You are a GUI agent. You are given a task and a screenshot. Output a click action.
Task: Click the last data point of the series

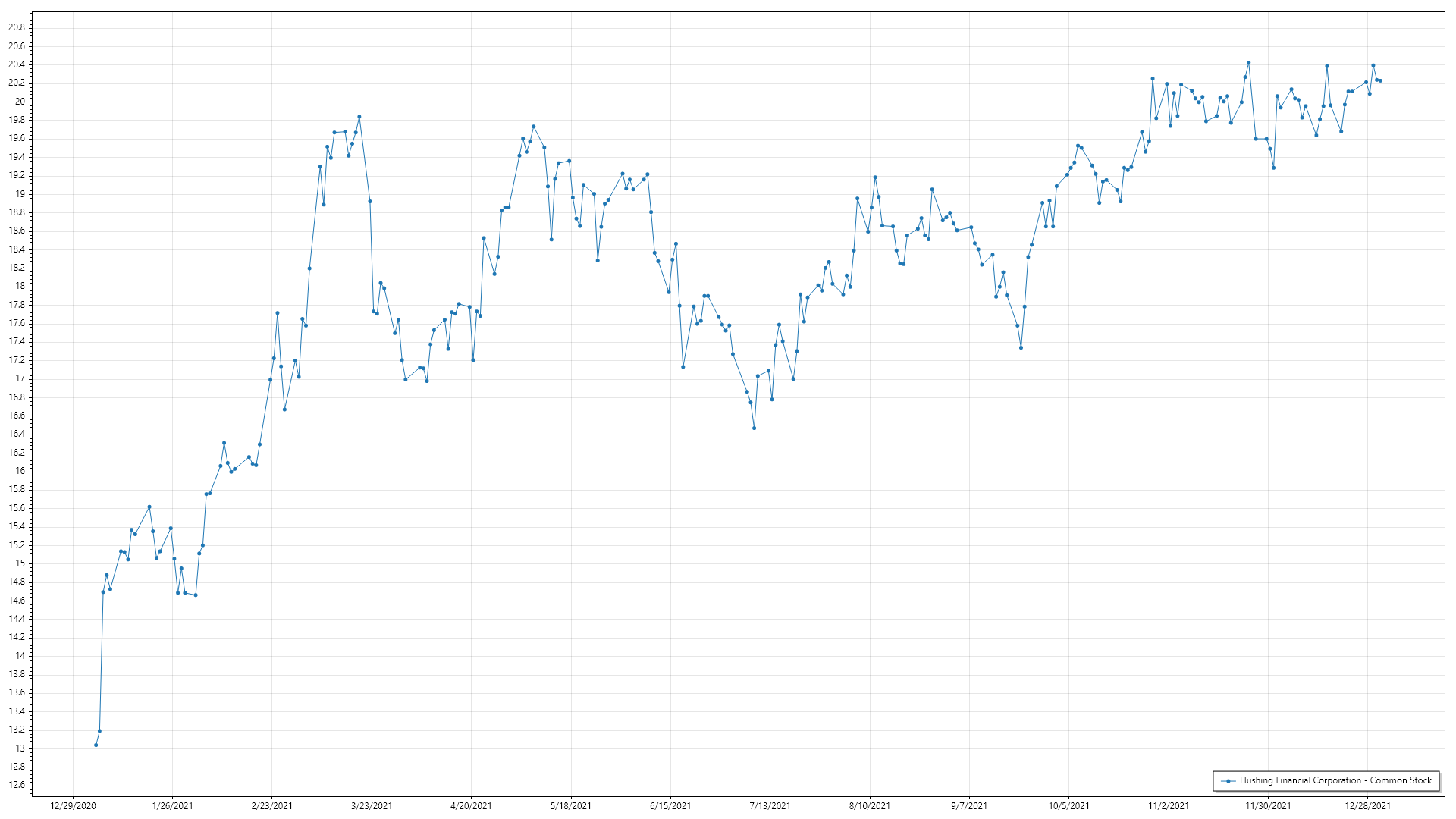1380,81
